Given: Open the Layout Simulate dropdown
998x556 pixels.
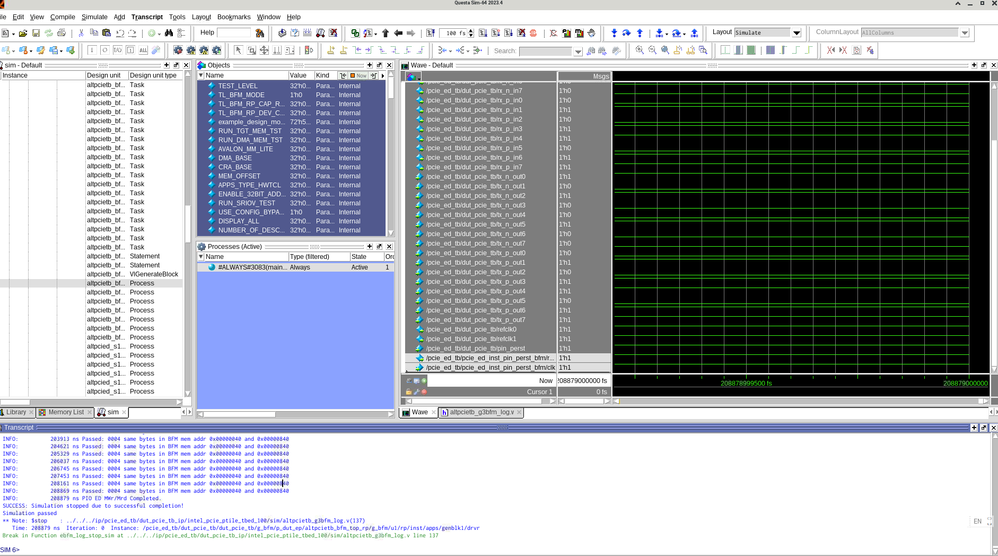Looking at the screenshot, I should point(797,33).
